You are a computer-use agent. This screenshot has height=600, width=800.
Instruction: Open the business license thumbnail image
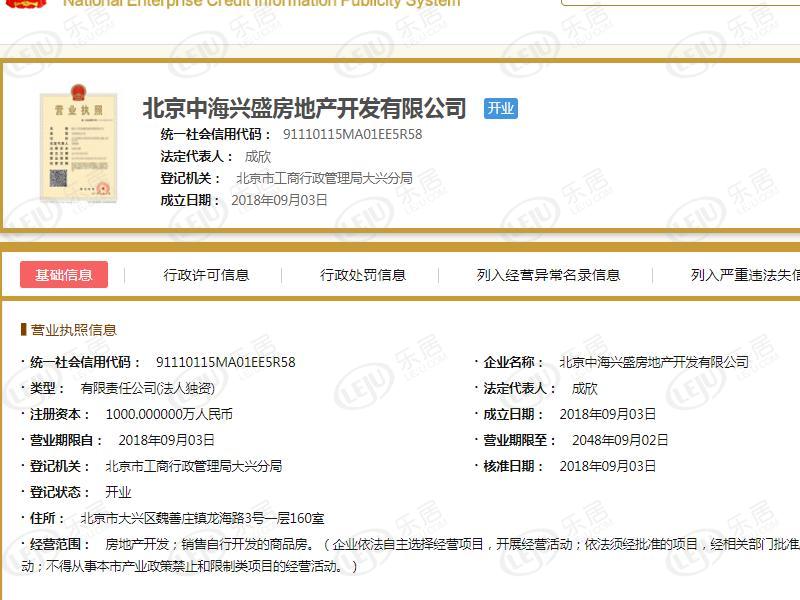tap(79, 144)
